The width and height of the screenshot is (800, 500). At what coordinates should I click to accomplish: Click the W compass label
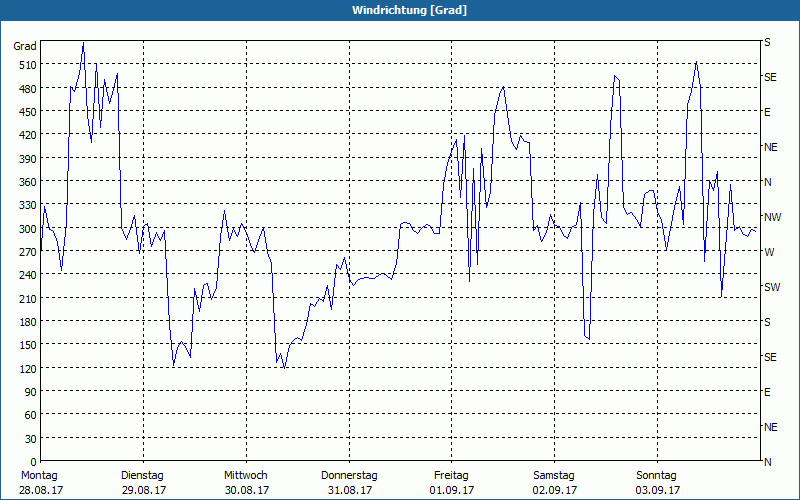click(x=769, y=252)
